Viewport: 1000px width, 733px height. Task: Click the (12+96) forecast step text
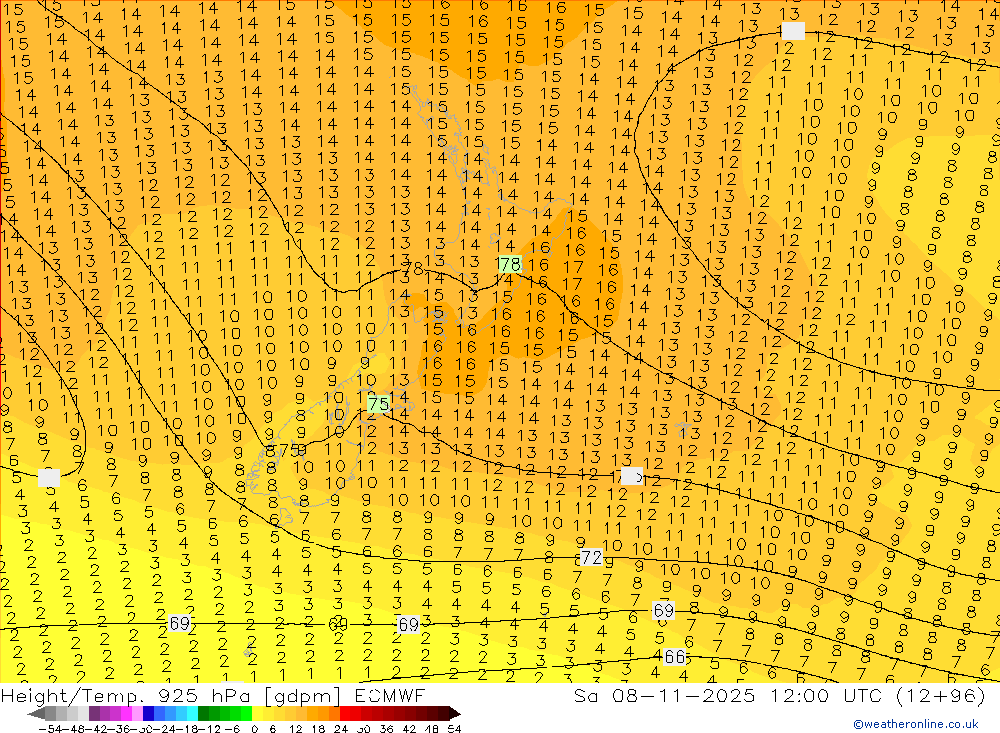point(940,696)
